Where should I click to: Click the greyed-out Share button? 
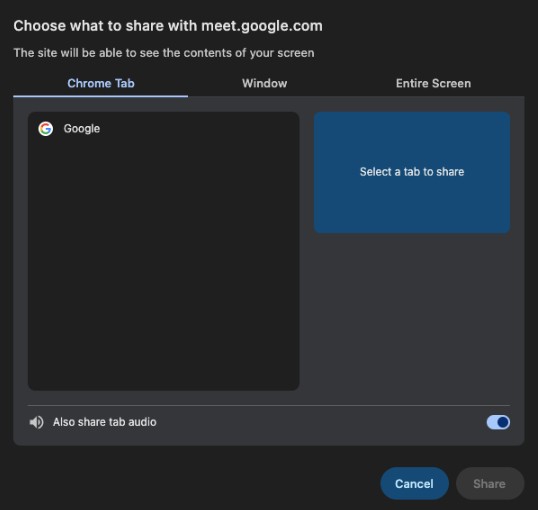(x=490, y=484)
